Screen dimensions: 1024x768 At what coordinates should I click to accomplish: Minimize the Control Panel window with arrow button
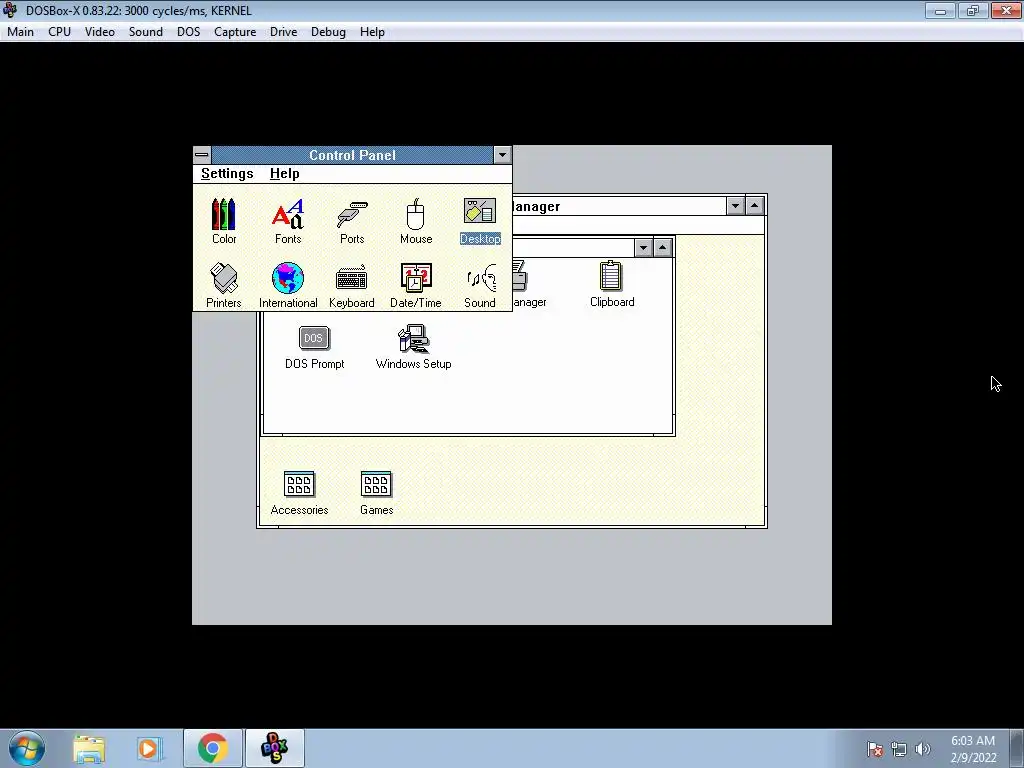pos(502,155)
